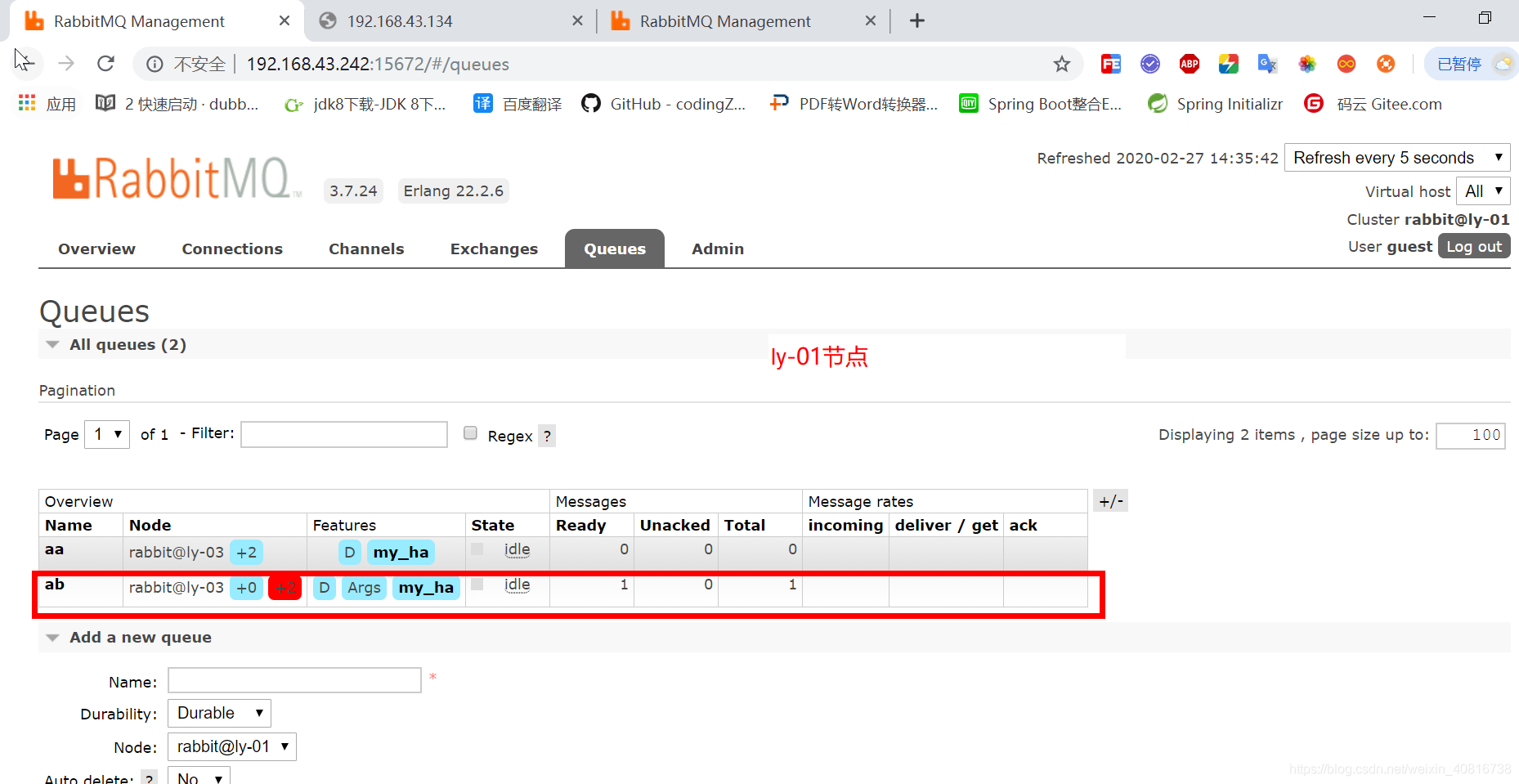This screenshot has height=784, width=1519.
Task: Click the page size input field
Action: 1470,435
